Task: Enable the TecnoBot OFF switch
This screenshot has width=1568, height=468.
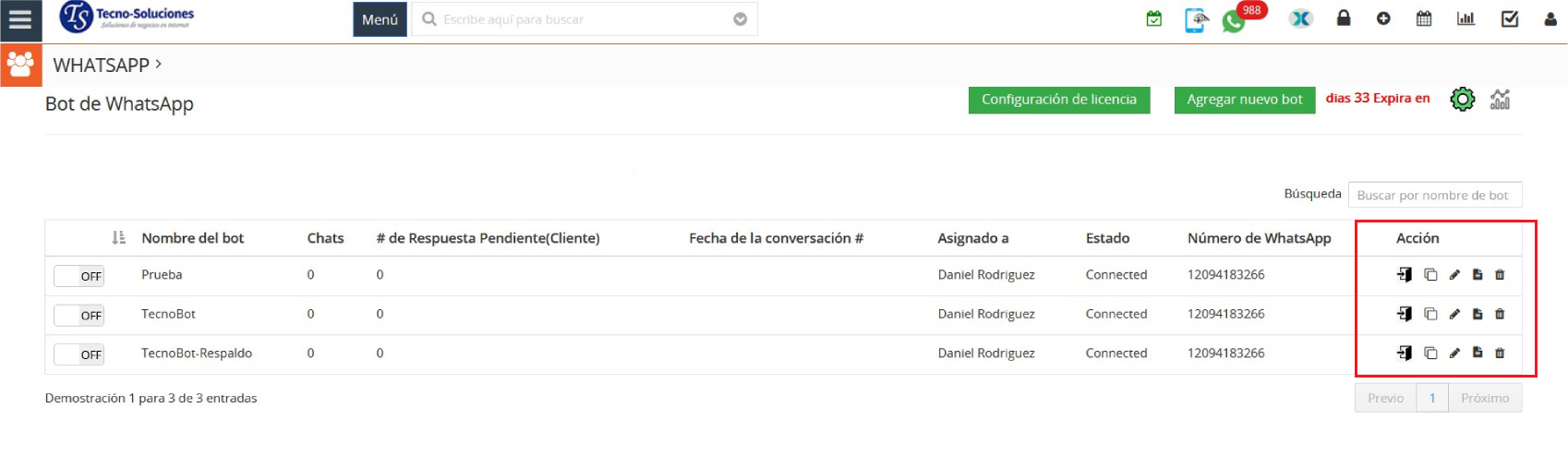Action: (79, 316)
